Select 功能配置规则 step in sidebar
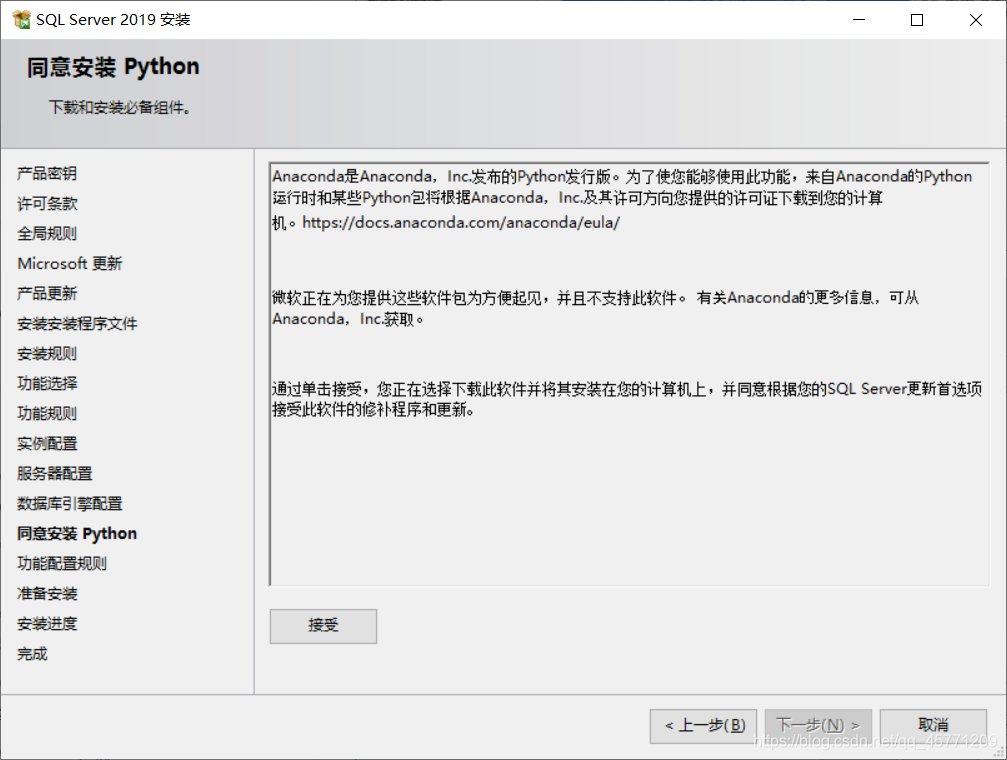The width and height of the screenshot is (1007, 760). tap(62, 563)
